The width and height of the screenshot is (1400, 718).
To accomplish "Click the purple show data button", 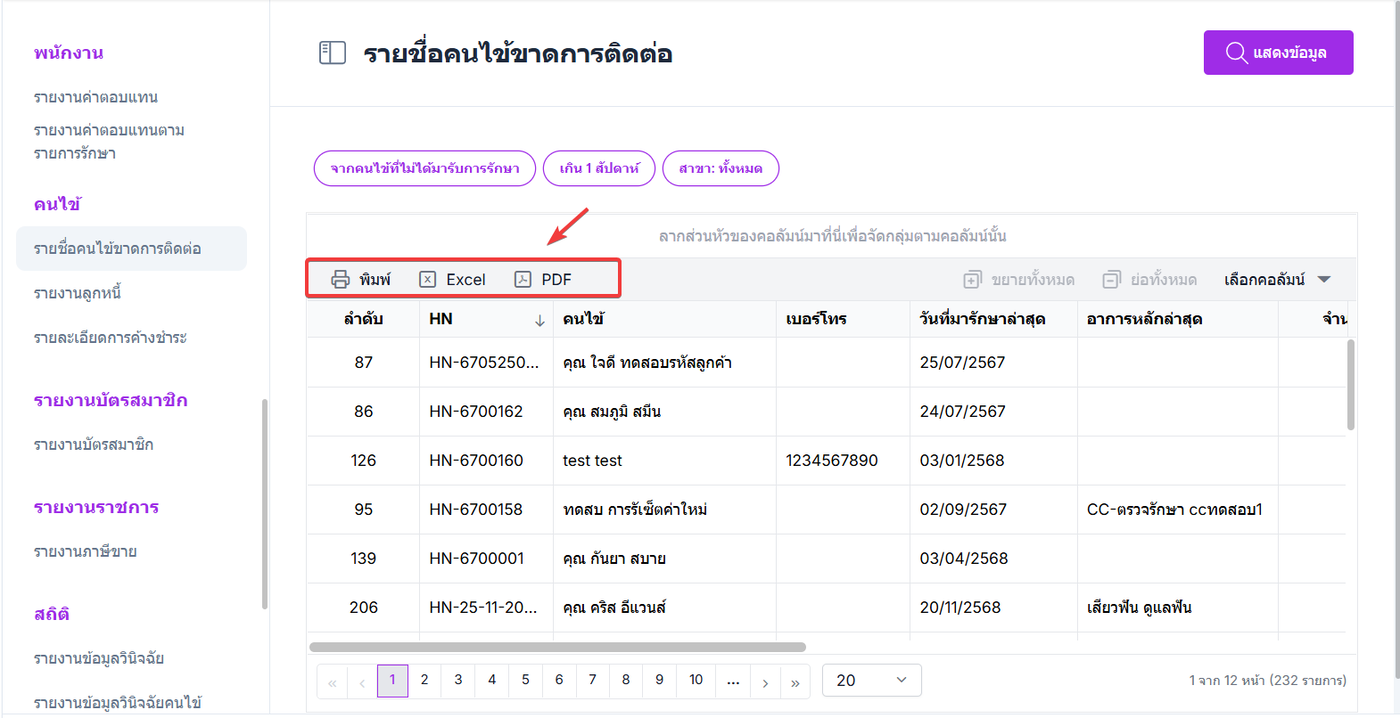I will click(x=1278, y=53).
